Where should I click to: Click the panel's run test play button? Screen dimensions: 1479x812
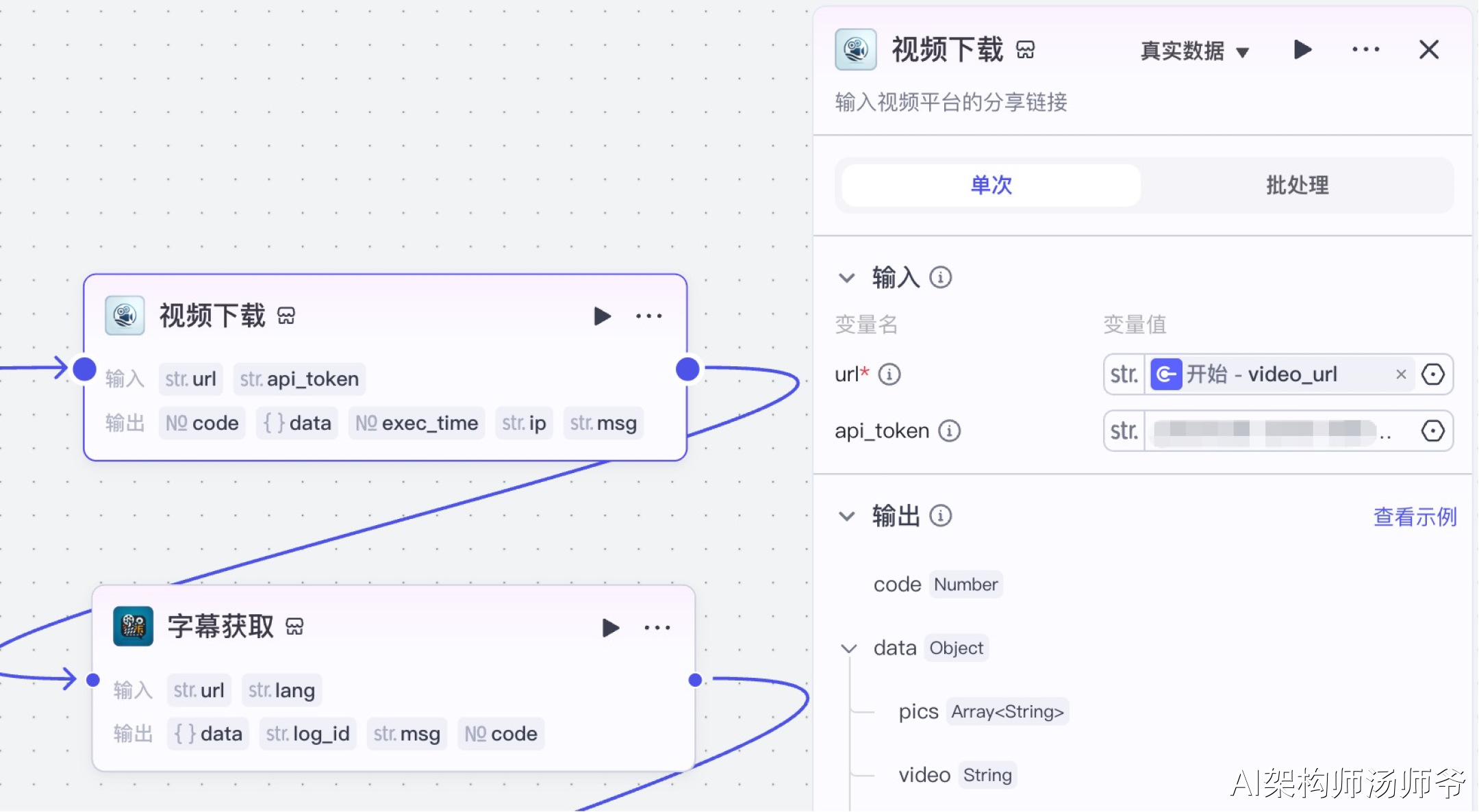pyautogui.click(x=1302, y=50)
